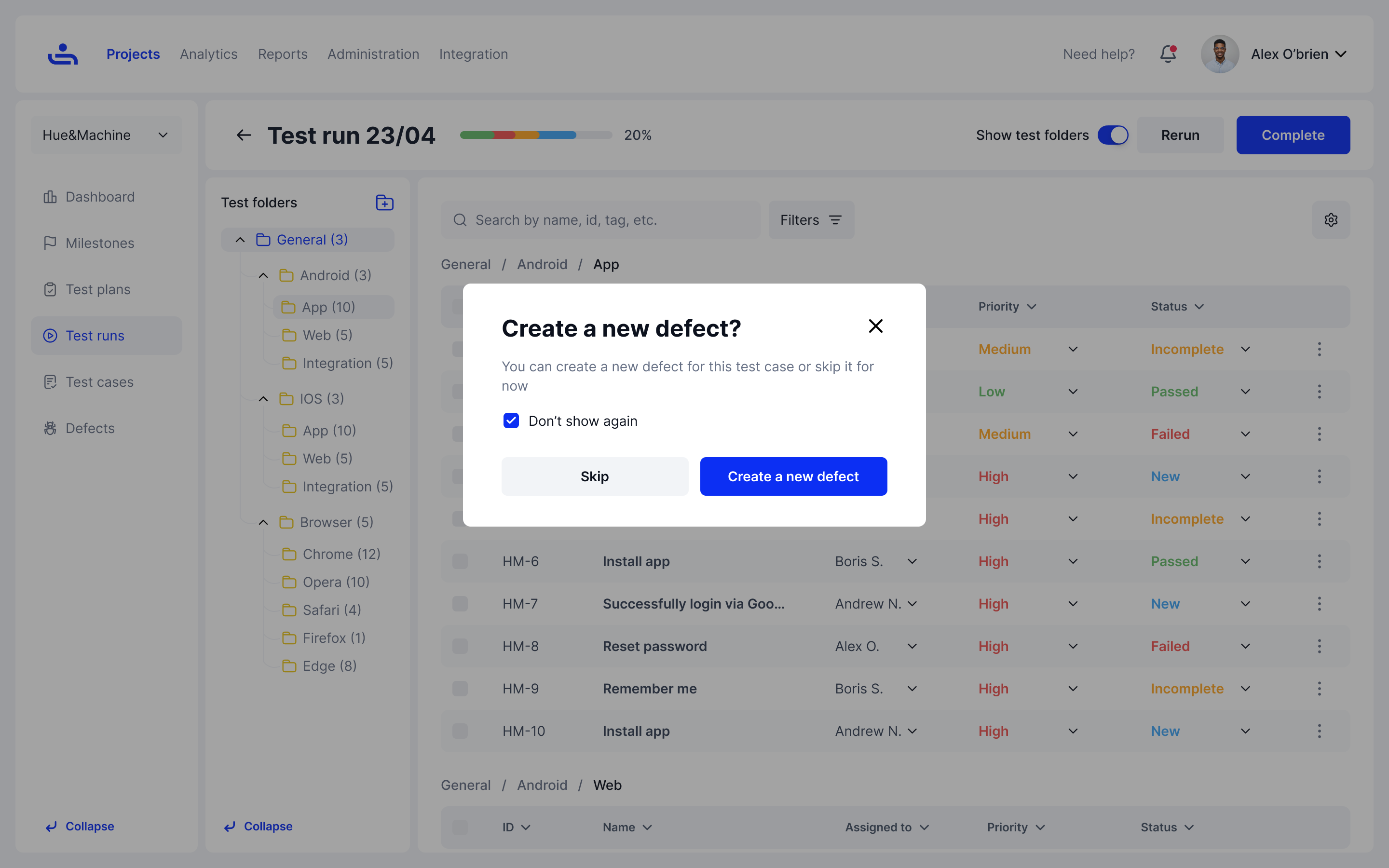Open the Analytics tab in top navigation
The image size is (1389, 868).
click(x=208, y=54)
